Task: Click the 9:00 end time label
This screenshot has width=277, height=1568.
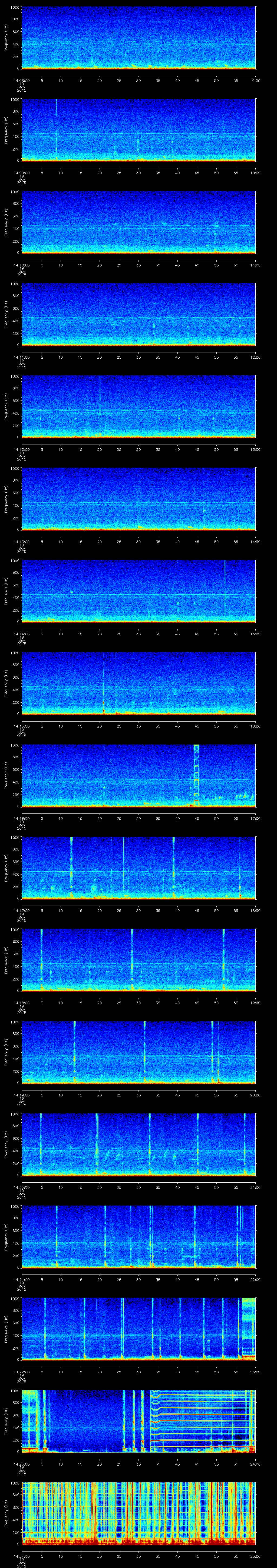Action: coord(256,80)
